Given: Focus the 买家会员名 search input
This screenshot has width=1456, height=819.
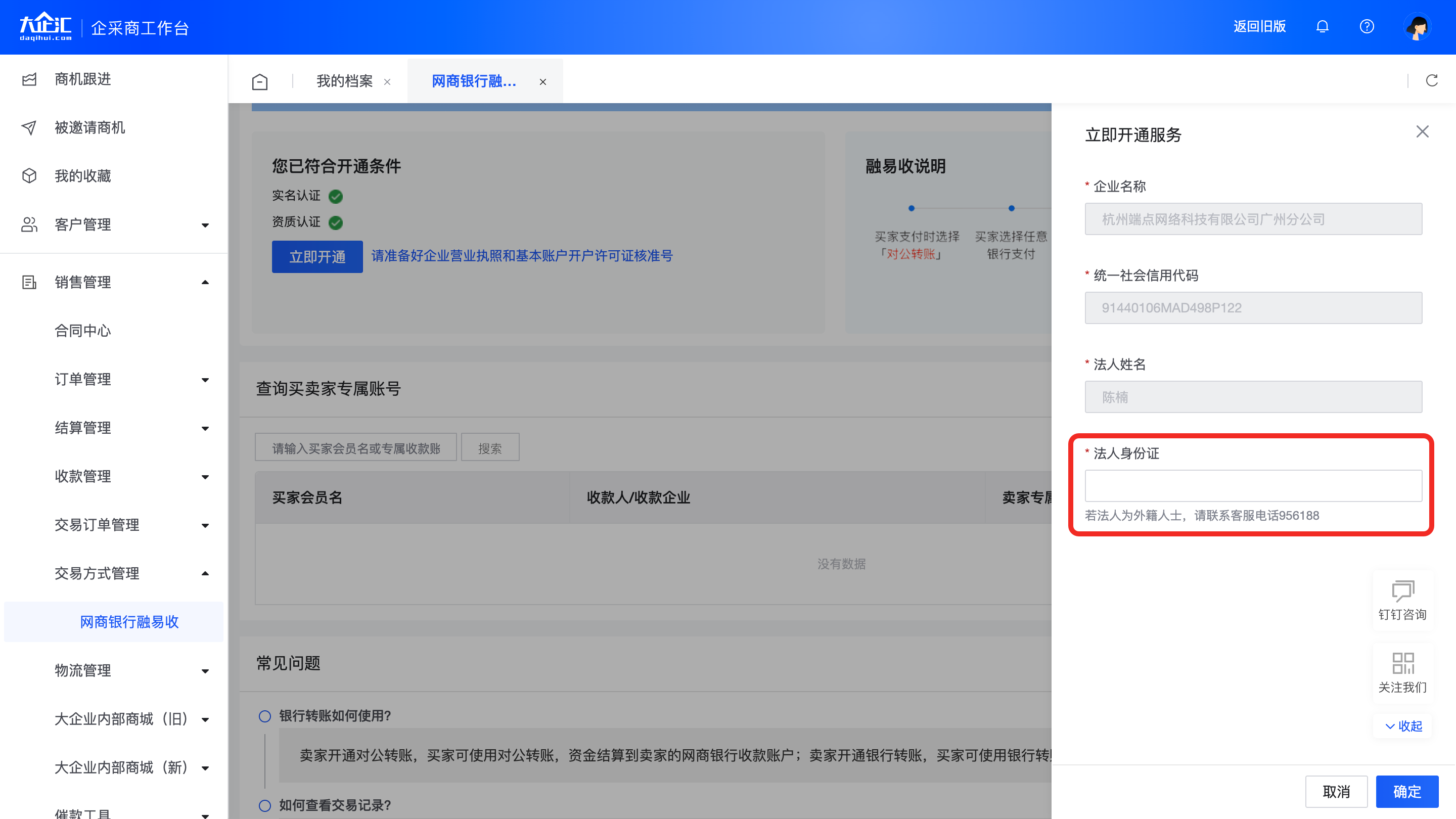Looking at the screenshot, I should pos(355,447).
